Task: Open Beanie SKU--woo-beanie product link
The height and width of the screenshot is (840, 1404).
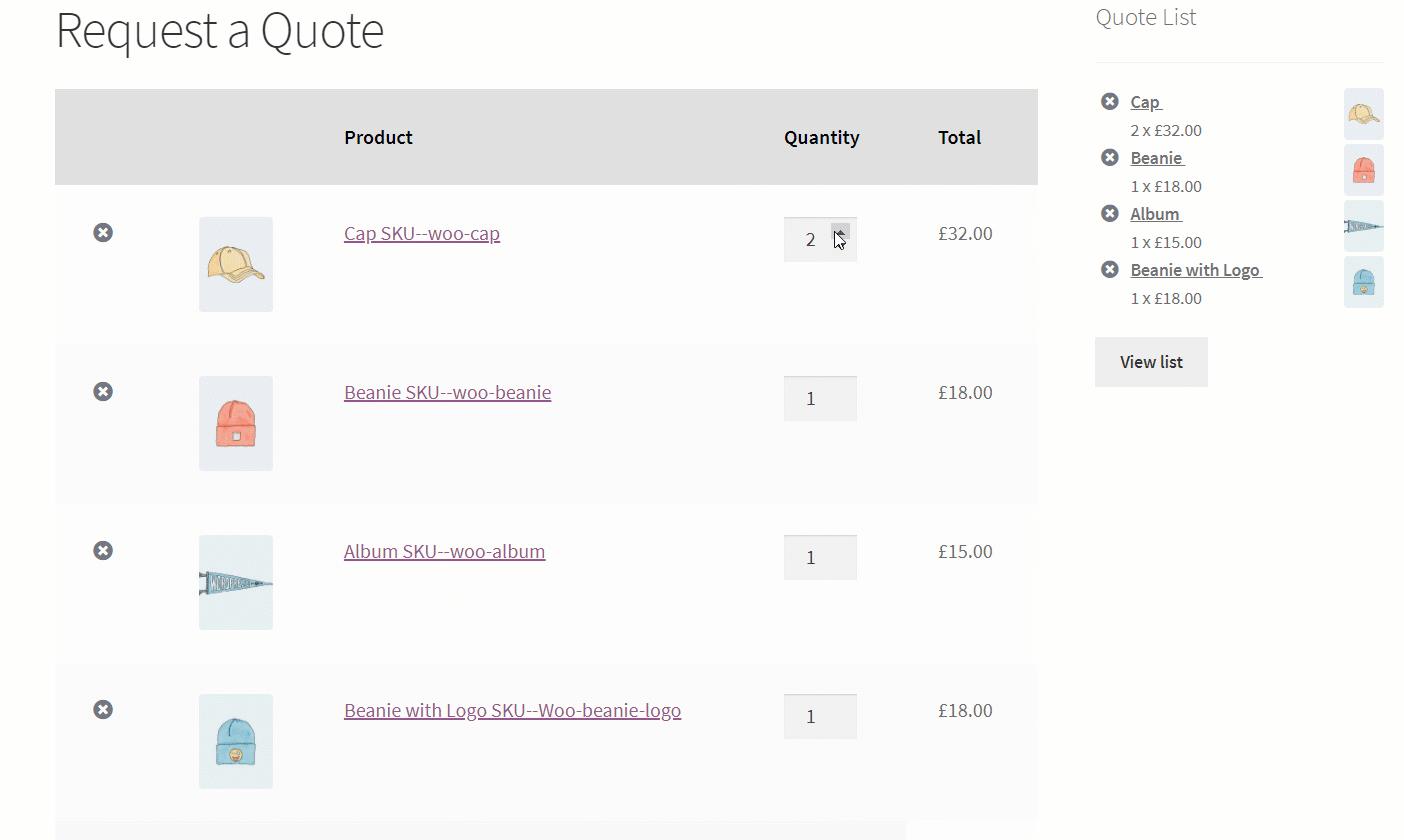Action: pyautogui.click(x=447, y=393)
